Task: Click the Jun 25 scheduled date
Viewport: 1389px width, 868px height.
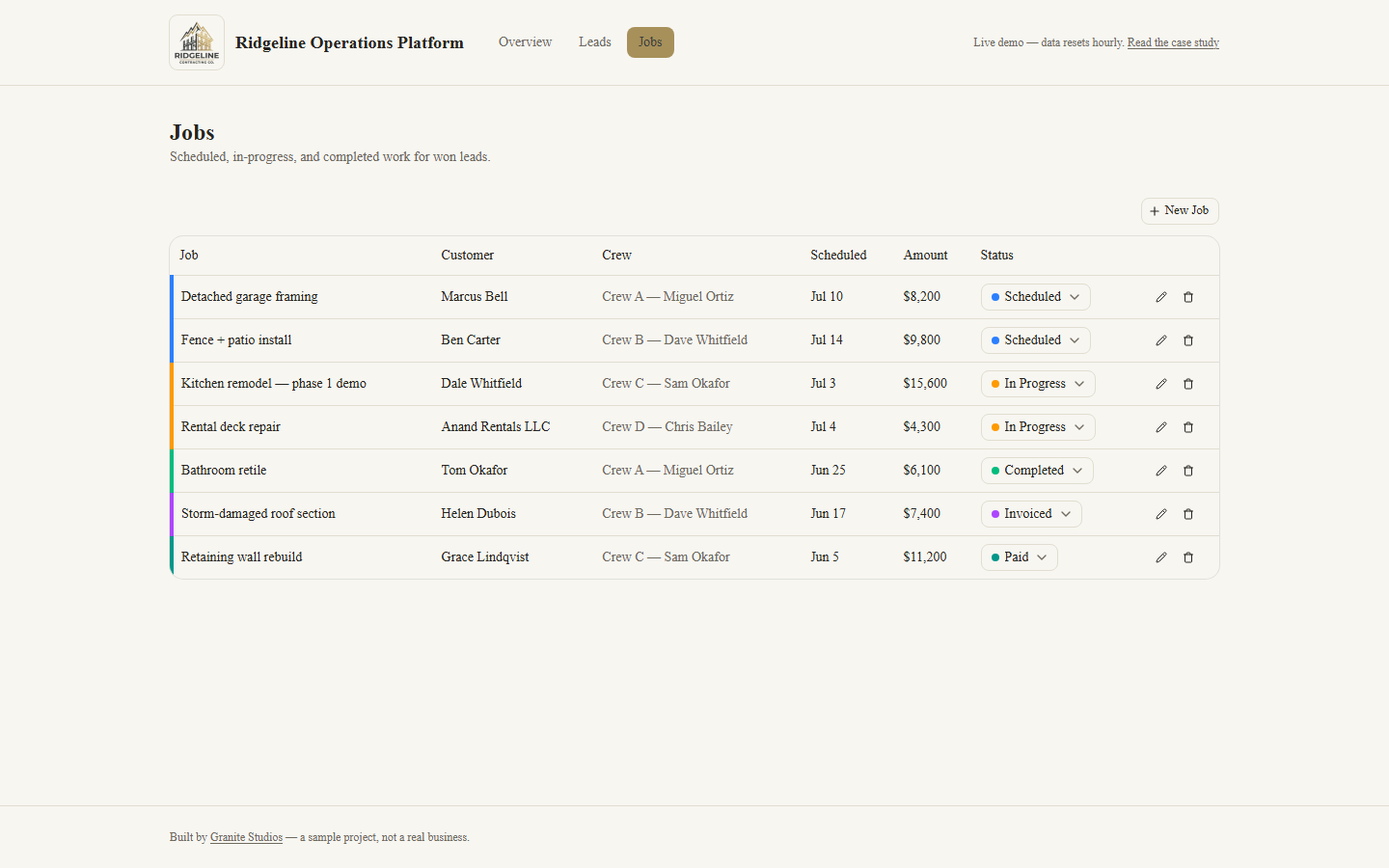Action: [x=828, y=471]
